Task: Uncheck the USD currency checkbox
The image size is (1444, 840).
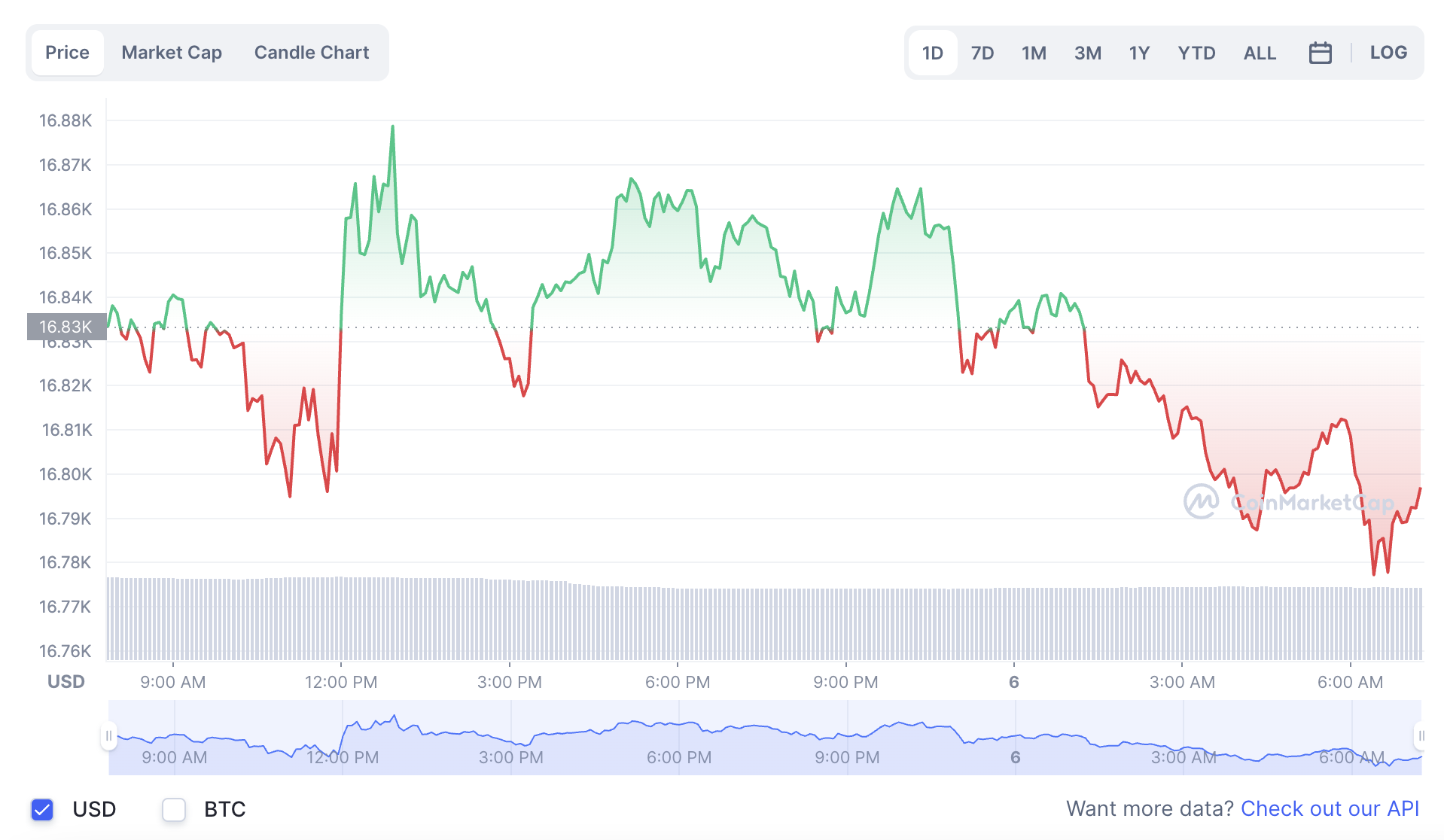Action: 42,809
